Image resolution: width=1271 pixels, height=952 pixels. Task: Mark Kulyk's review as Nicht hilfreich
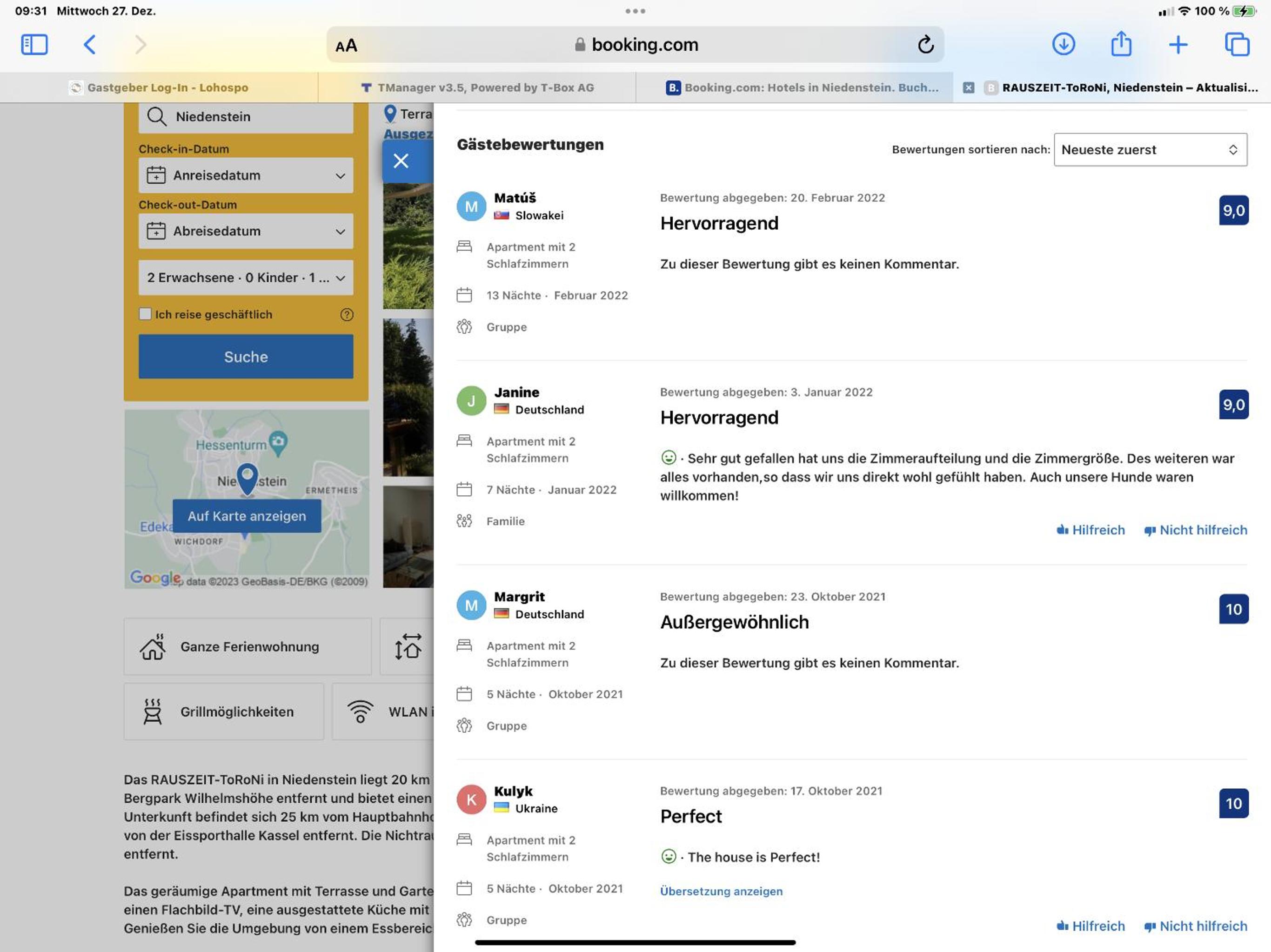coord(1196,926)
